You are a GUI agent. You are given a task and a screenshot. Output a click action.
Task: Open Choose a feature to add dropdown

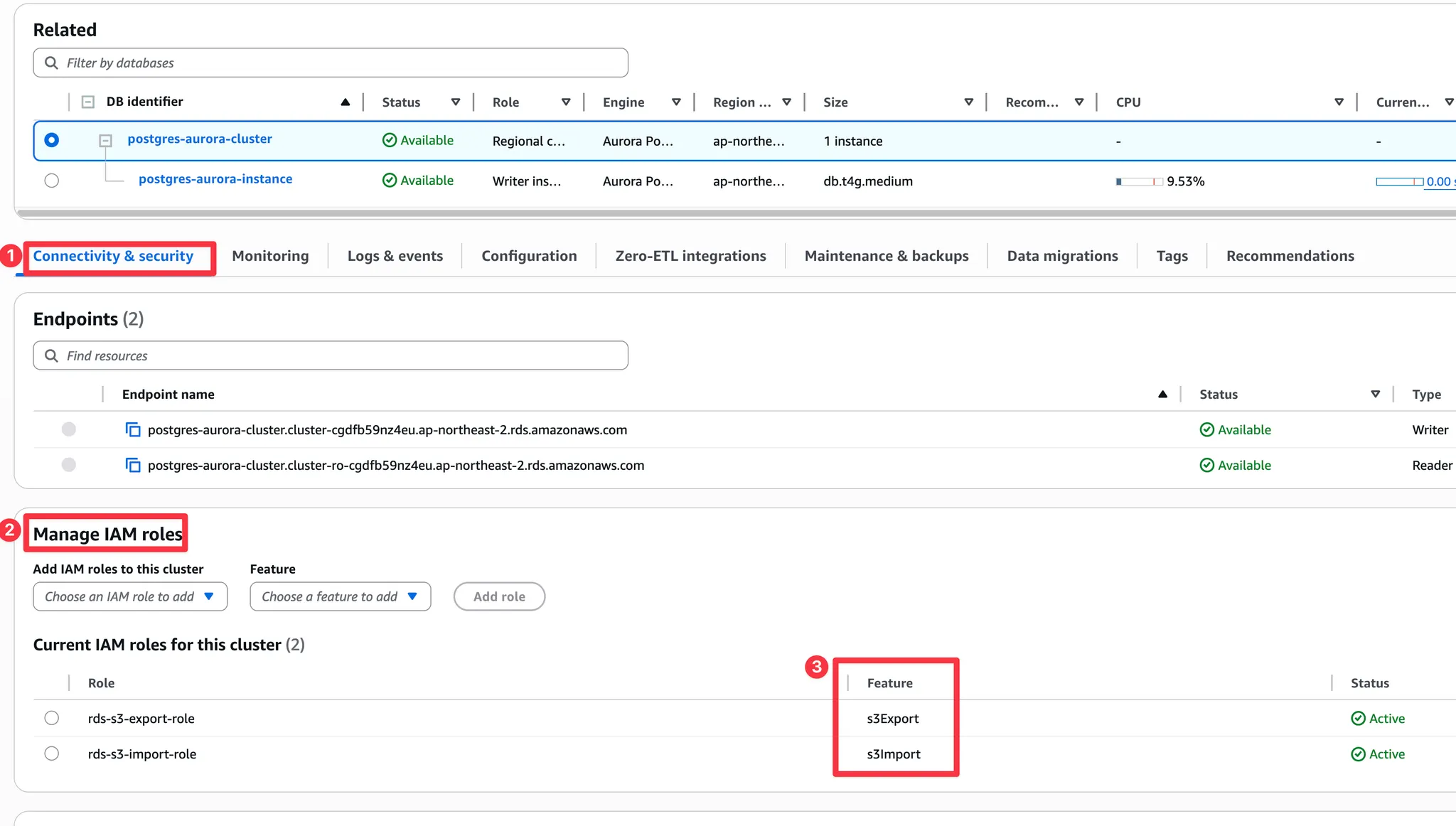click(x=340, y=596)
